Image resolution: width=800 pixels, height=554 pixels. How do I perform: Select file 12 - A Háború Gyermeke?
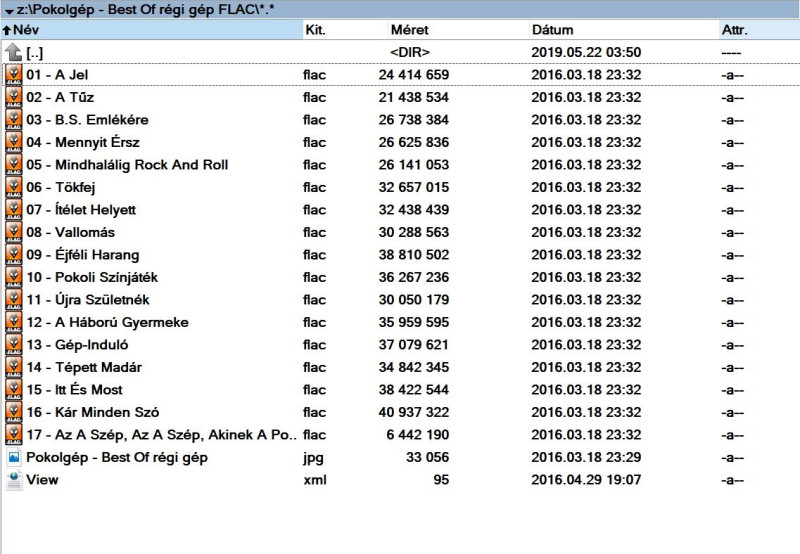click(x=108, y=322)
